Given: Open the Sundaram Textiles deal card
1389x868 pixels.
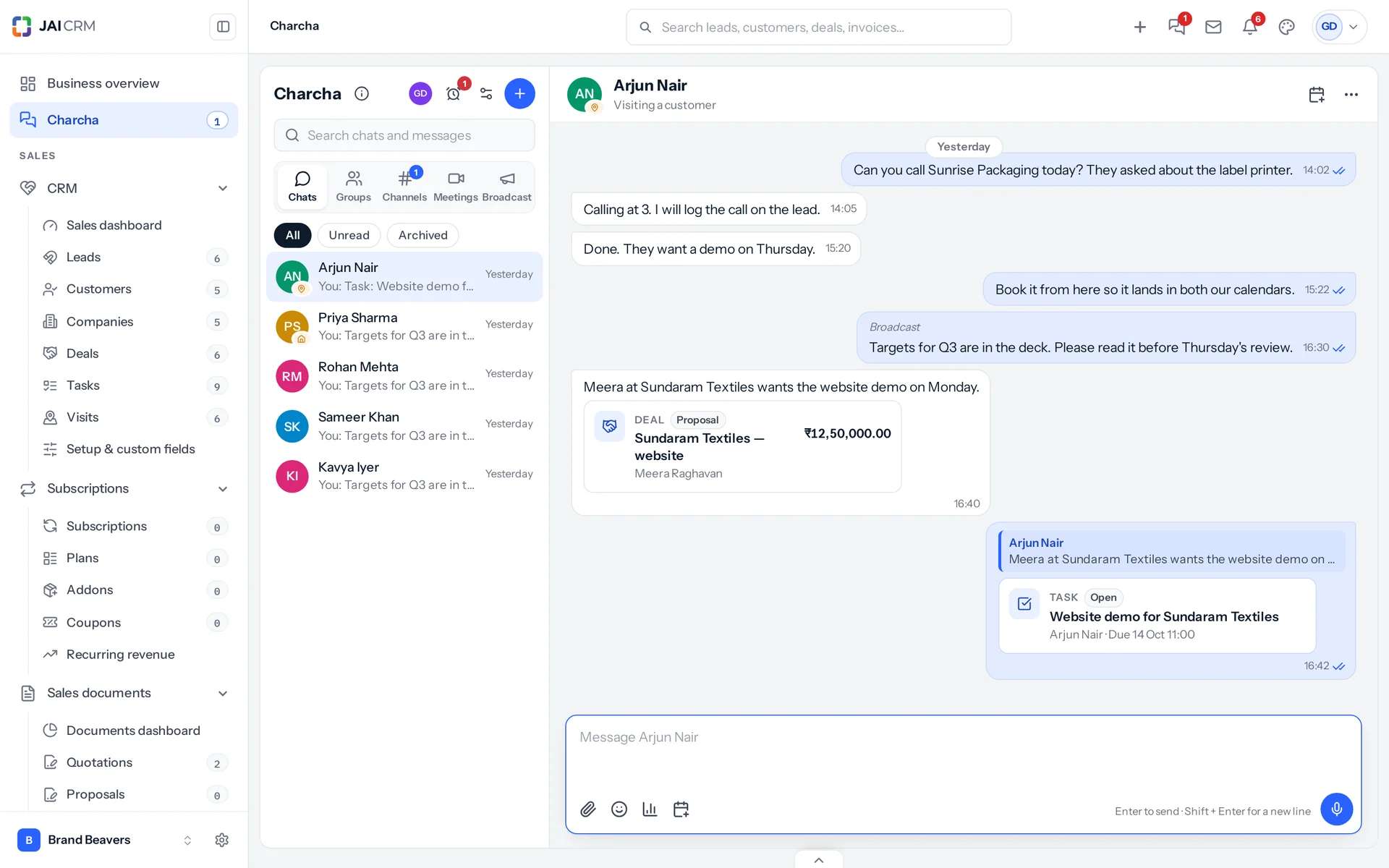Looking at the screenshot, I should [x=742, y=447].
